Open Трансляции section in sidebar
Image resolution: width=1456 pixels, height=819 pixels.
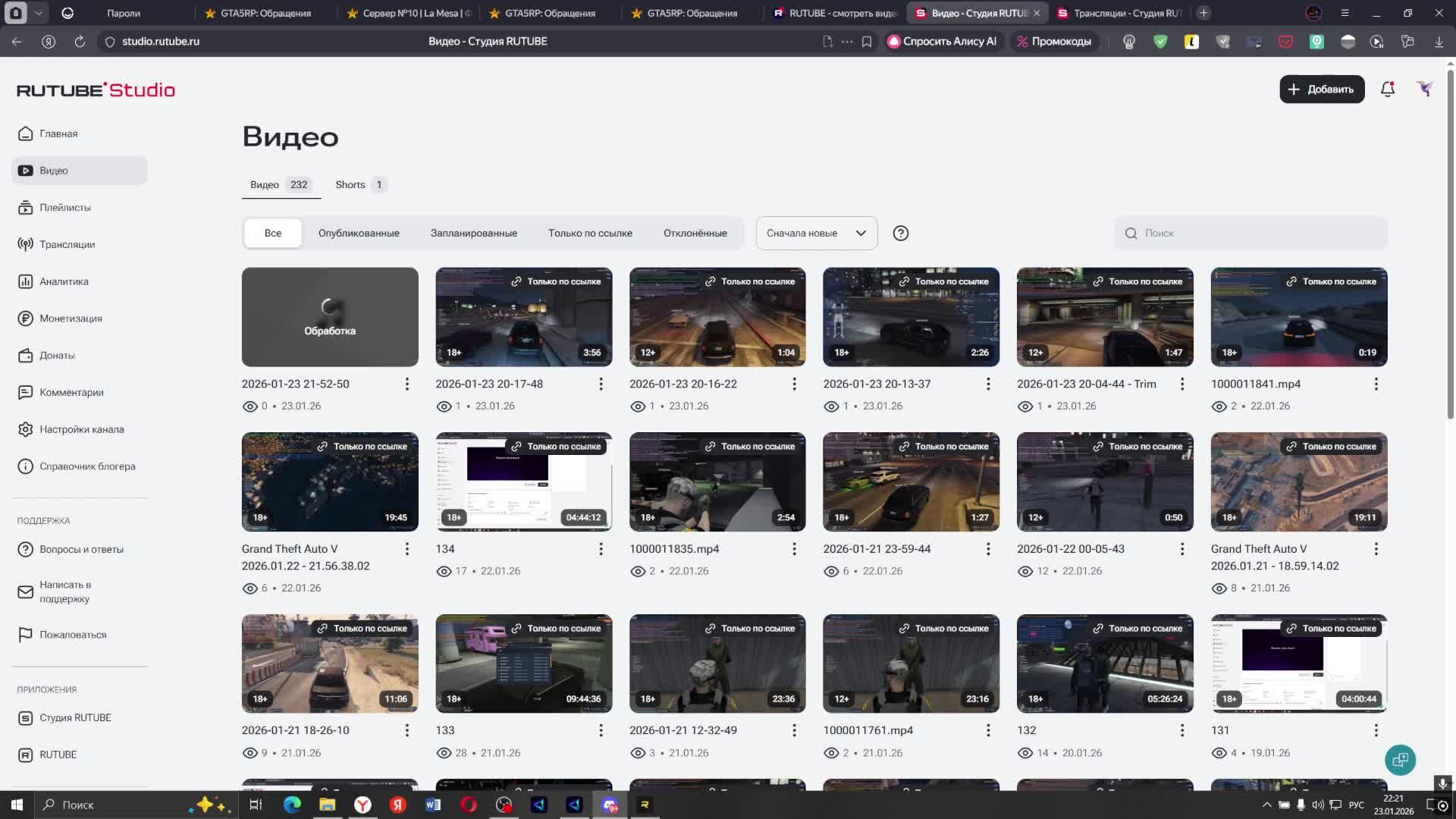[x=67, y=244]
